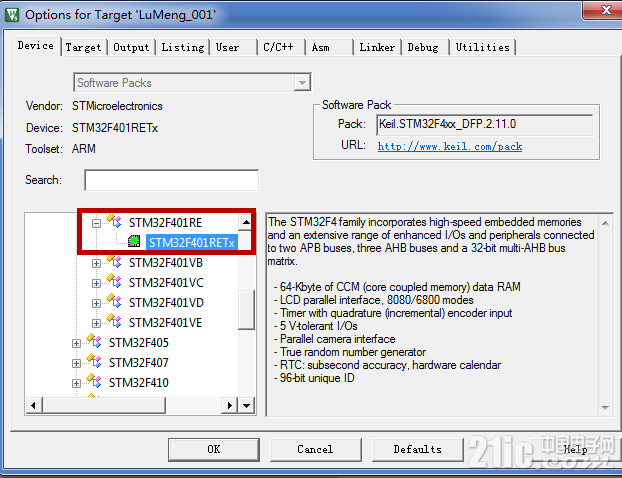Expand the STM32F401VD tree node
This screenshot has width=622, height=478.
[96, 303]
